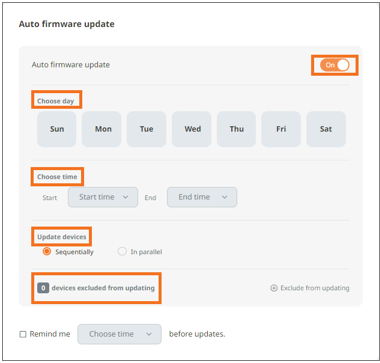
Task: Choose Fri as update day
Action: click(x=281, y=129)
